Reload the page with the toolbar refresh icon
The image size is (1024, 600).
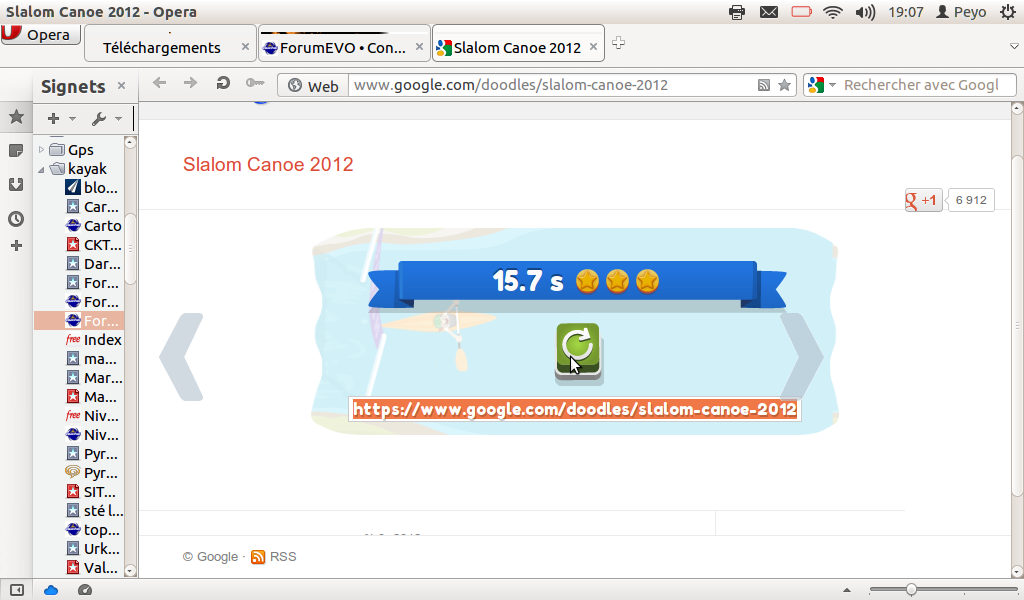pyautogui.click(x=223, y=83)
